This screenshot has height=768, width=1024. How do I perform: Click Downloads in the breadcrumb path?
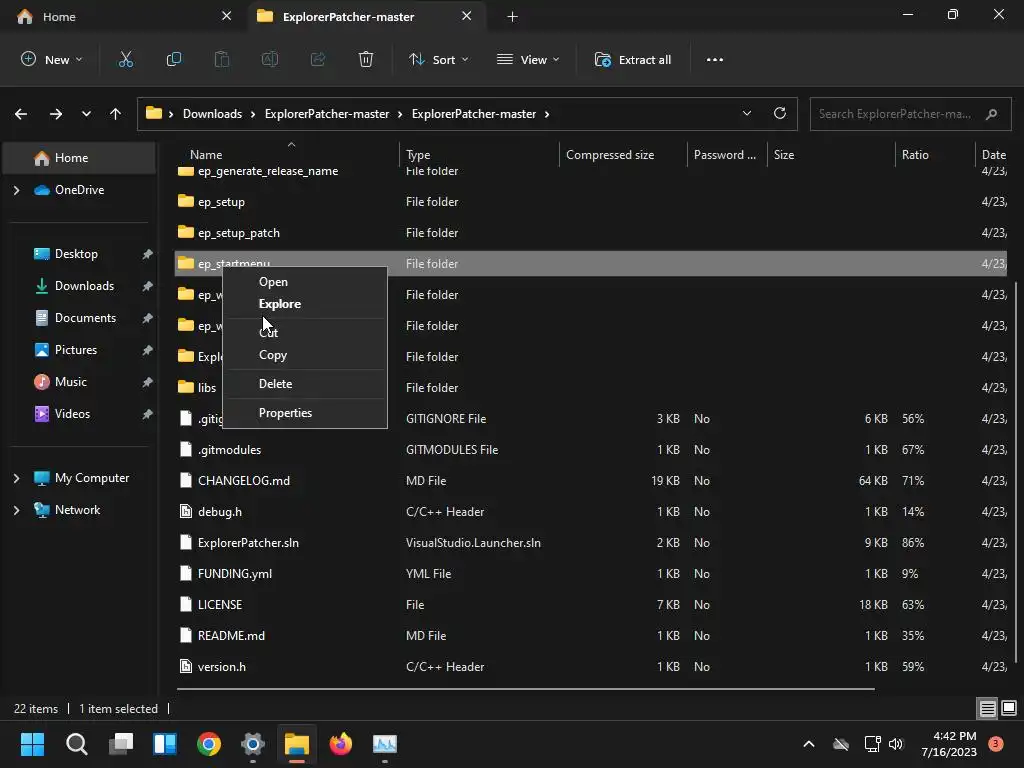pyautogui.click(x=212, y=114)
